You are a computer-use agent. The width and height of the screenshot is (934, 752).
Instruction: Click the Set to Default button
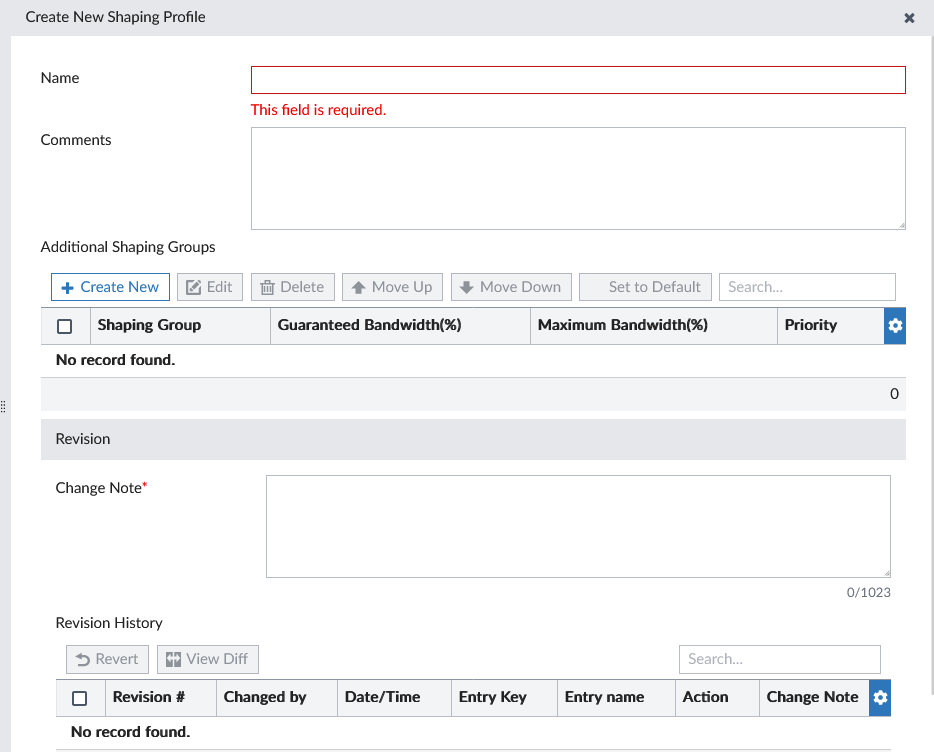point(645,287)
